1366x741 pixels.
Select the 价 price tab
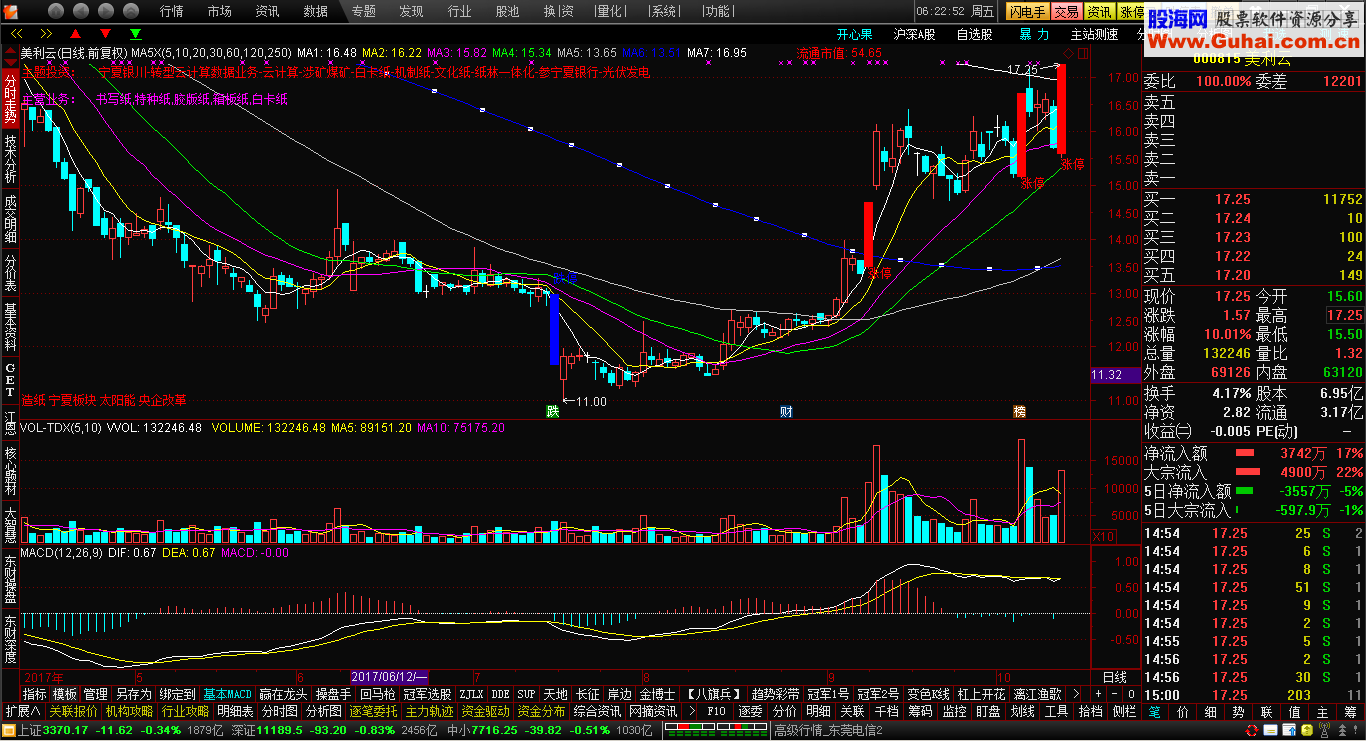[x=1183, y=712]
